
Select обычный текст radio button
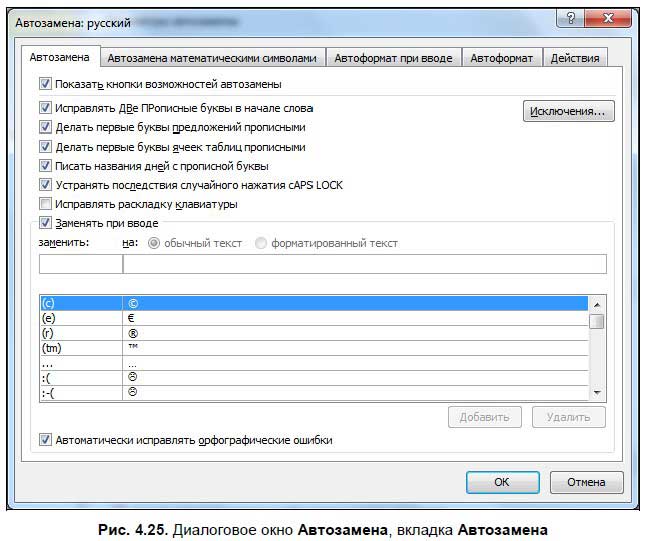153,243
